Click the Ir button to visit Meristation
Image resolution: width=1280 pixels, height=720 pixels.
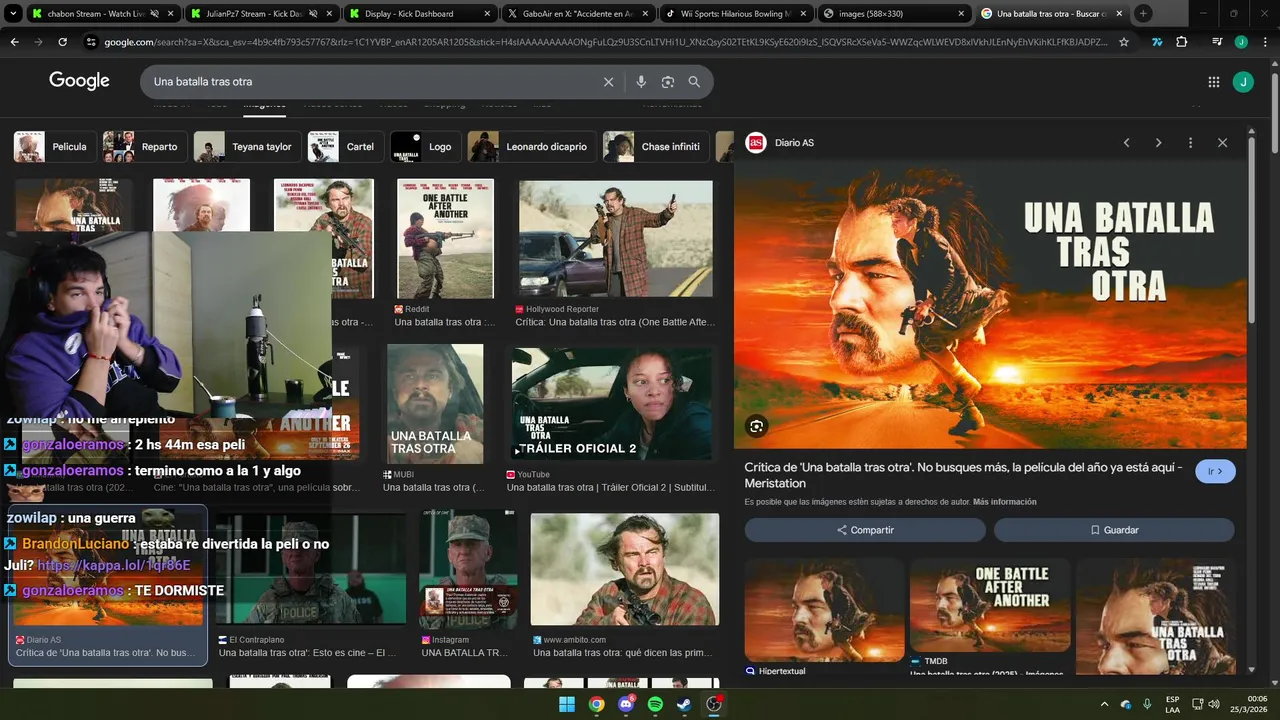pyautogui.click(x=1215, y=471)
